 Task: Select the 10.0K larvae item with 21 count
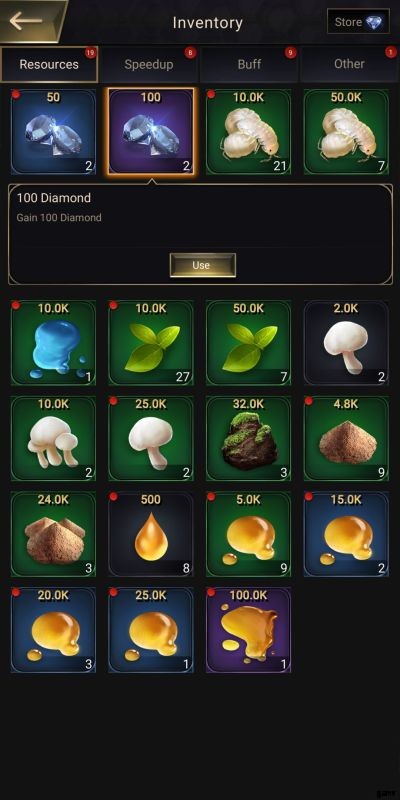click(x=248, y=132)
